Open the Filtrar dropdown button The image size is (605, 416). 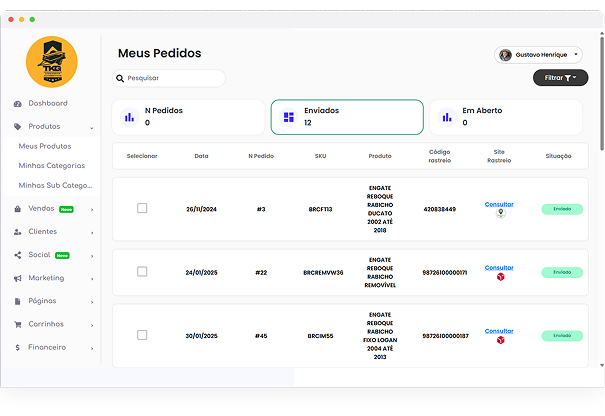(x=560, y=77)
